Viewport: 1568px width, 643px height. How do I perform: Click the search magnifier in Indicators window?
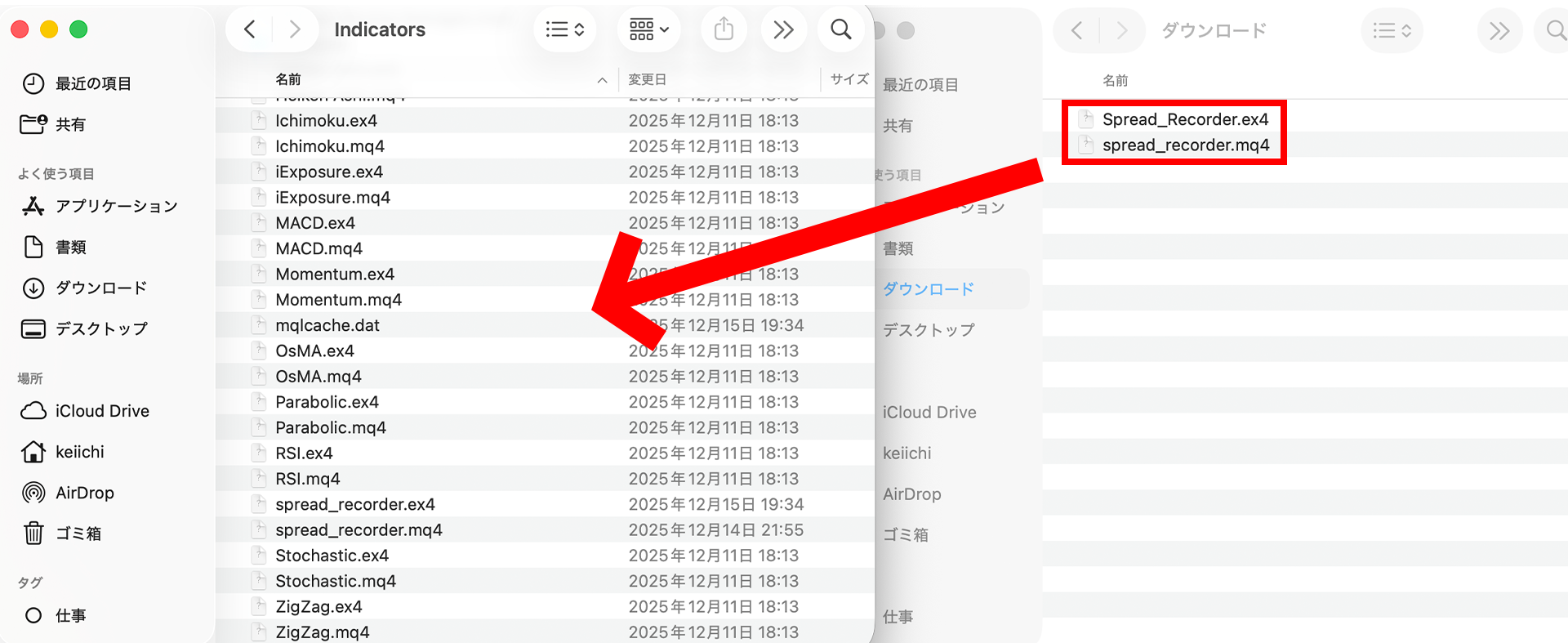pyautogui.click(x=840, y=30)
